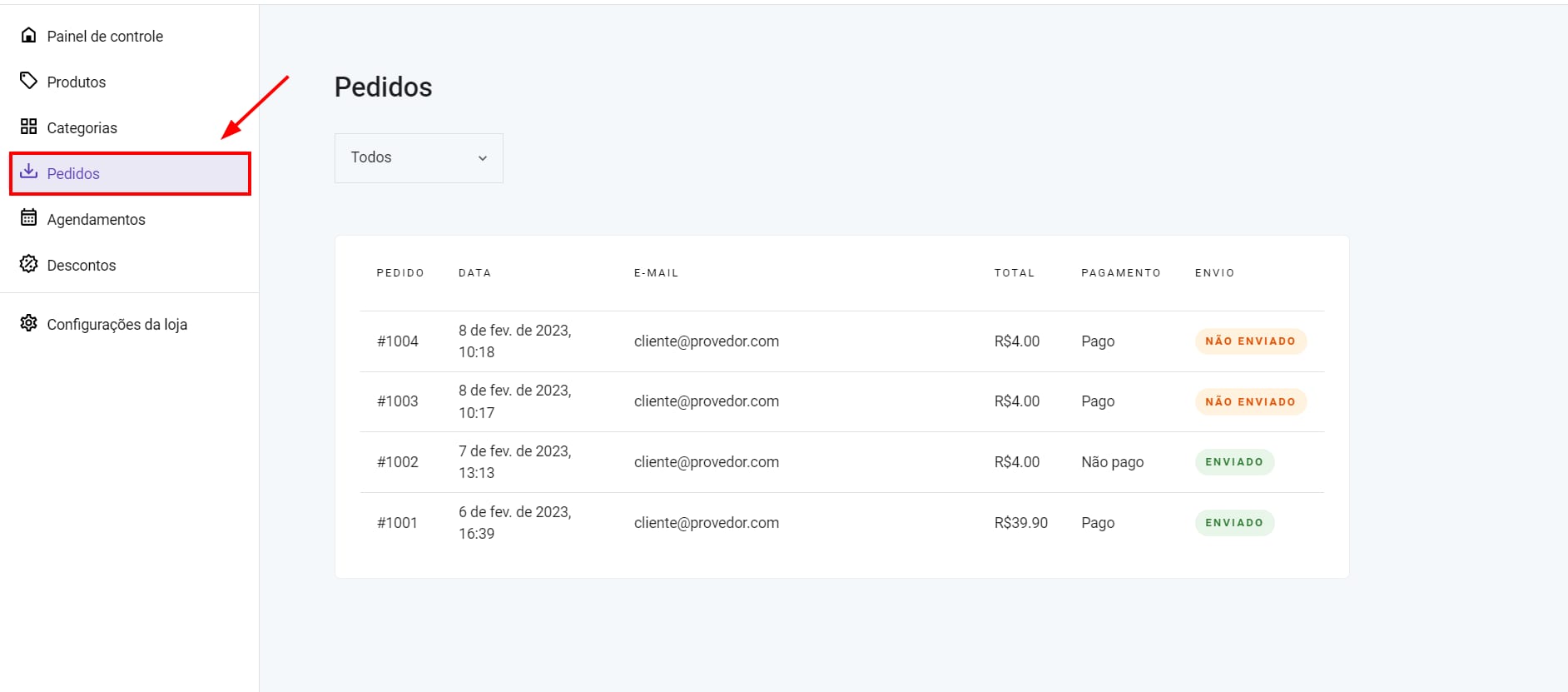This screenshot has height=692, width=1568.
Task: Open order #1001
Action: click(x=397, y=523)
